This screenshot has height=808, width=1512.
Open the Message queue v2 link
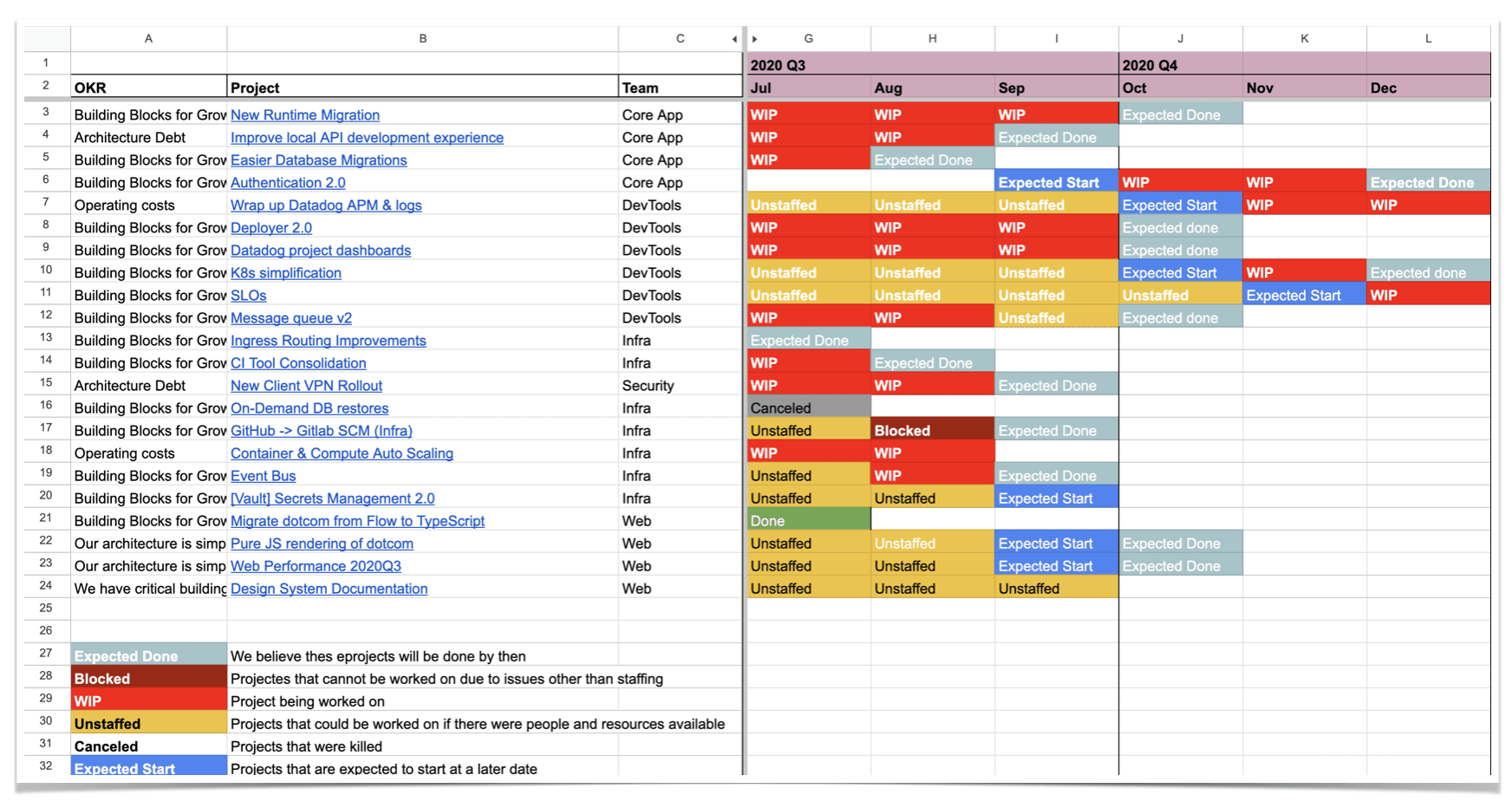pos(291,318)
